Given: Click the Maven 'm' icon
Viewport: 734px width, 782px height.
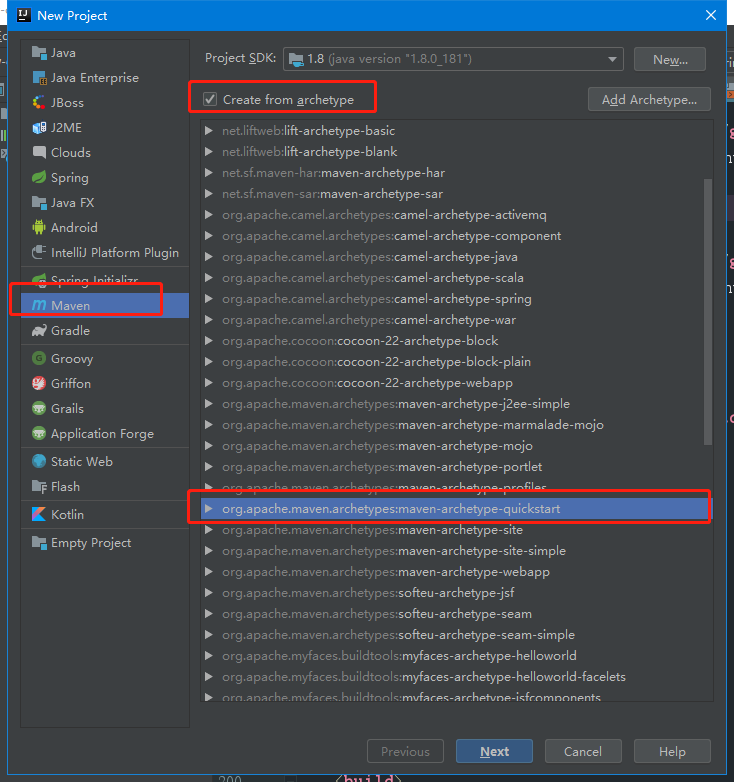Looking at the screenshot, I should pyautogui.click(x=39, y=305).
